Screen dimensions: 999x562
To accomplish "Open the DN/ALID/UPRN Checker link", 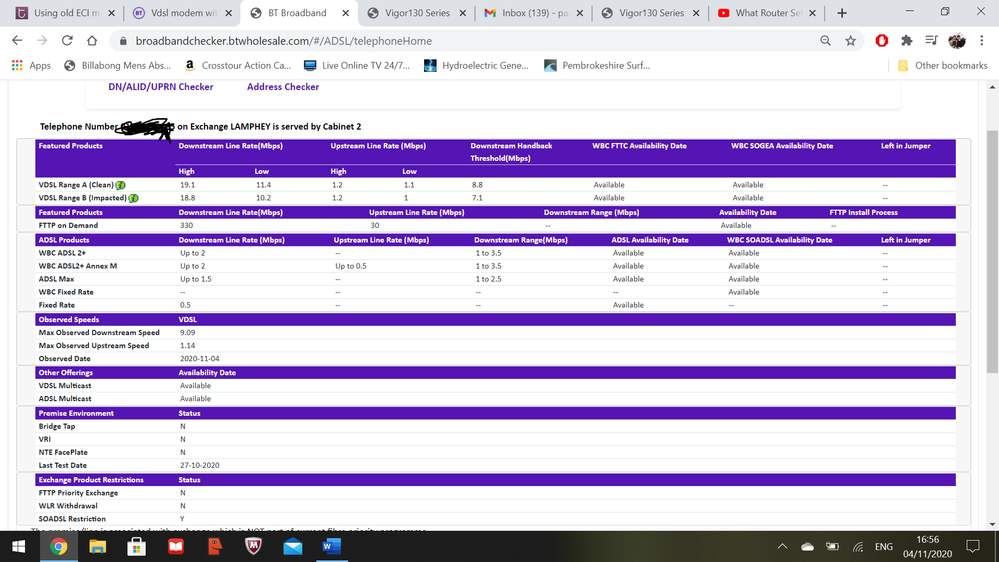I will 161,87.
